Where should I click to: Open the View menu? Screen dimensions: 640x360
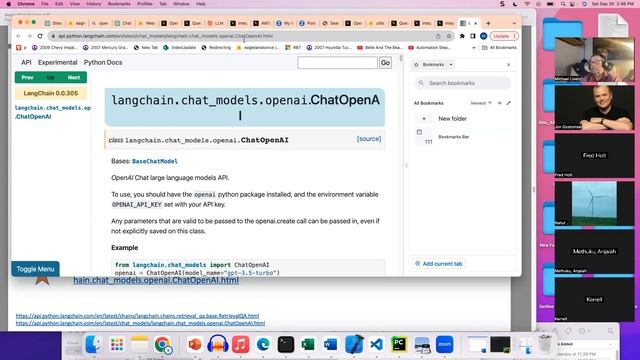coord(75,4)
